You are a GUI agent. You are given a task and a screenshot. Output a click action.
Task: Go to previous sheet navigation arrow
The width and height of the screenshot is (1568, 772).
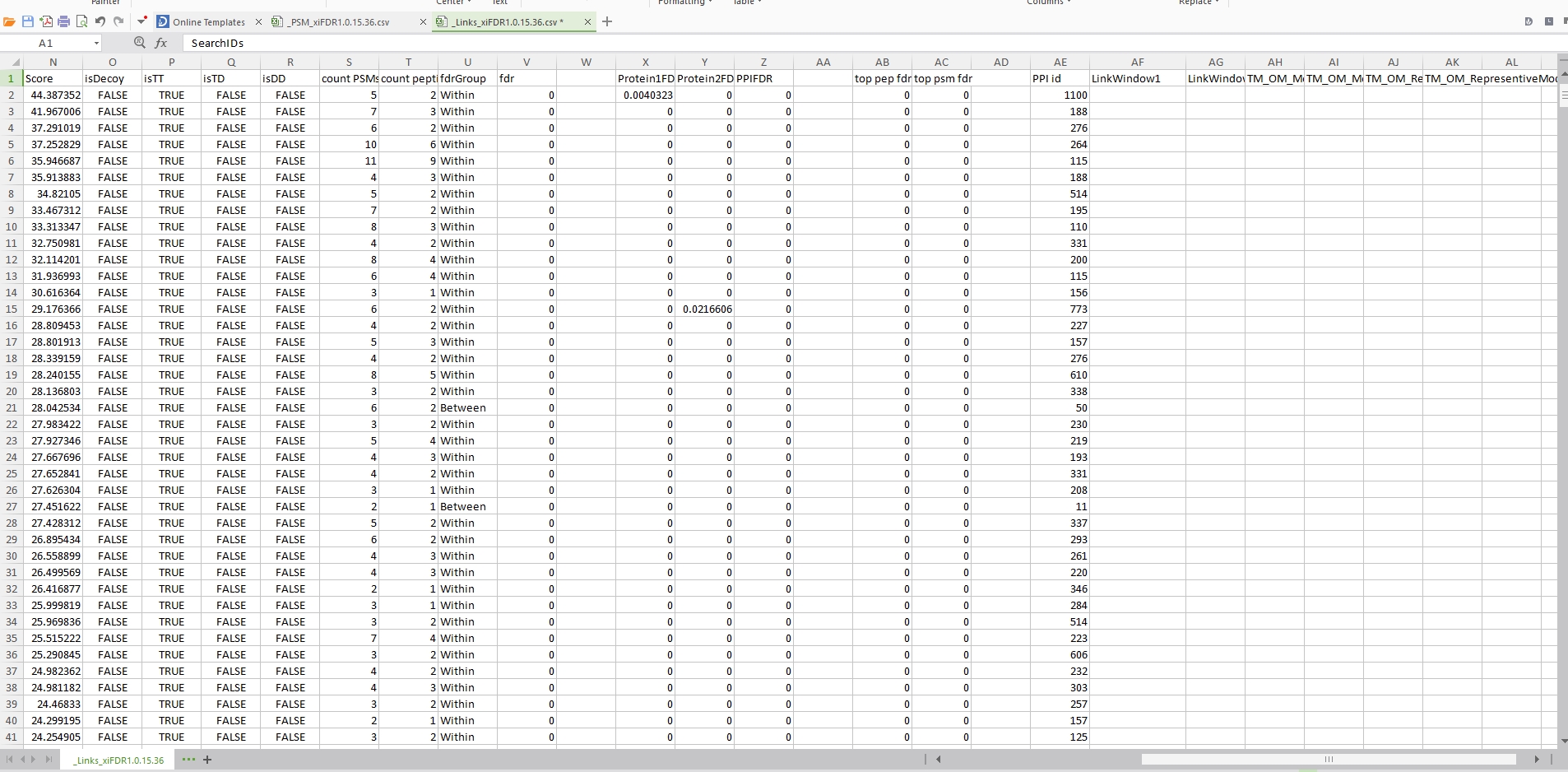[x=22, y=760]
